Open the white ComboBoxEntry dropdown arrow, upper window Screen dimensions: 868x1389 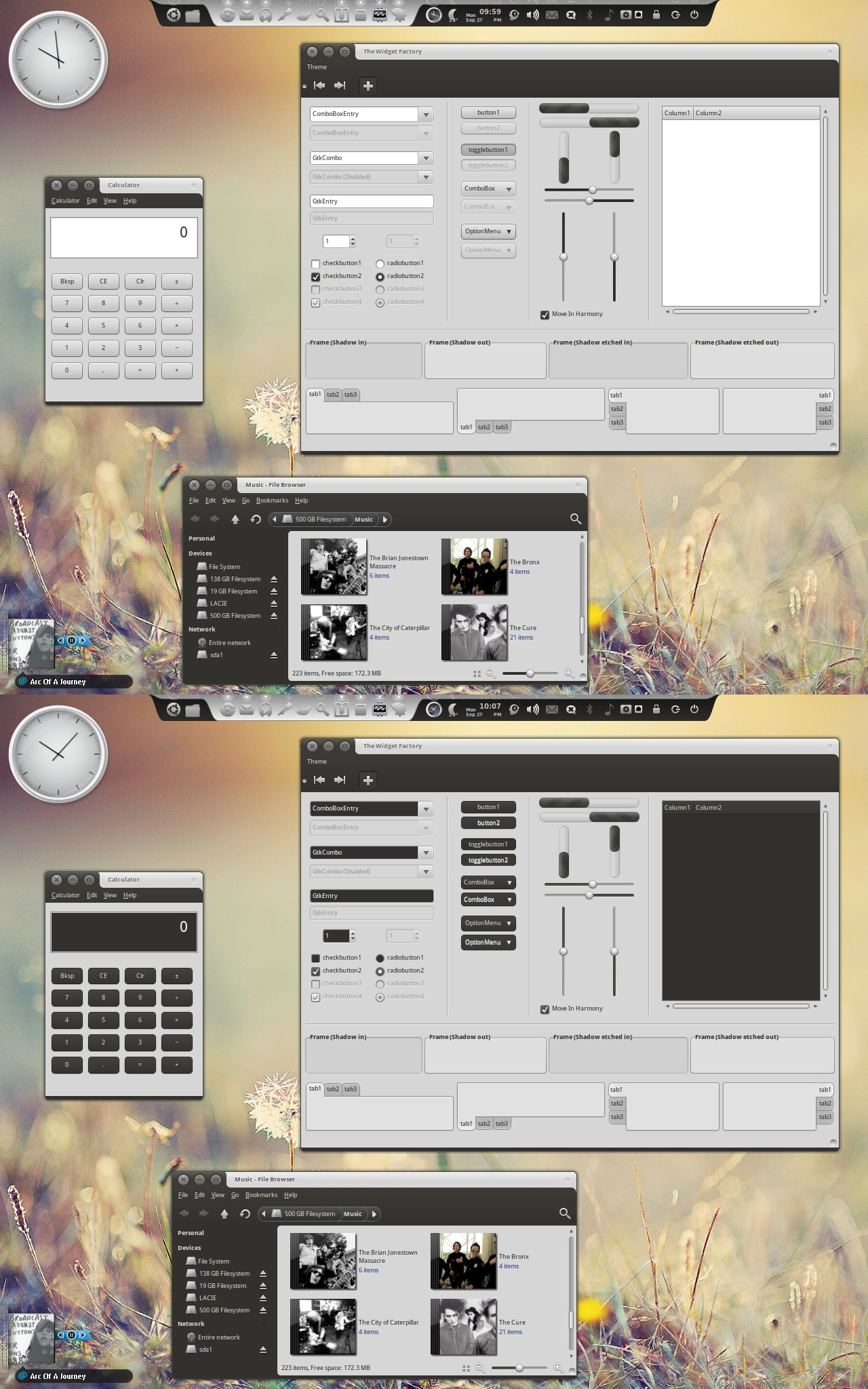coord(426,115)
